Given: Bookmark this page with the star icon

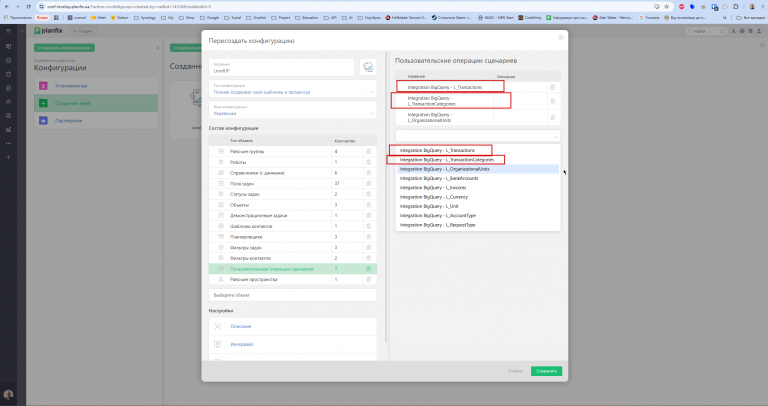Looking at the screenshot, I should click(x=667, y=6).
